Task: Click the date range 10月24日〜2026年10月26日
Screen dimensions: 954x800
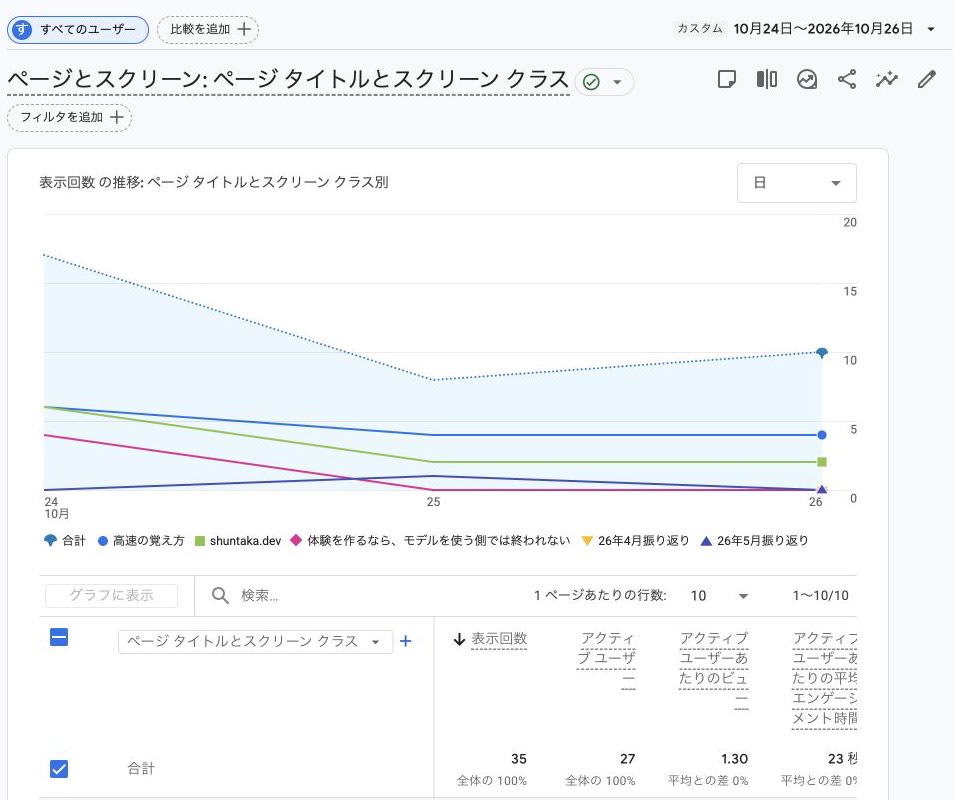Action: click(x=823, y=29)
